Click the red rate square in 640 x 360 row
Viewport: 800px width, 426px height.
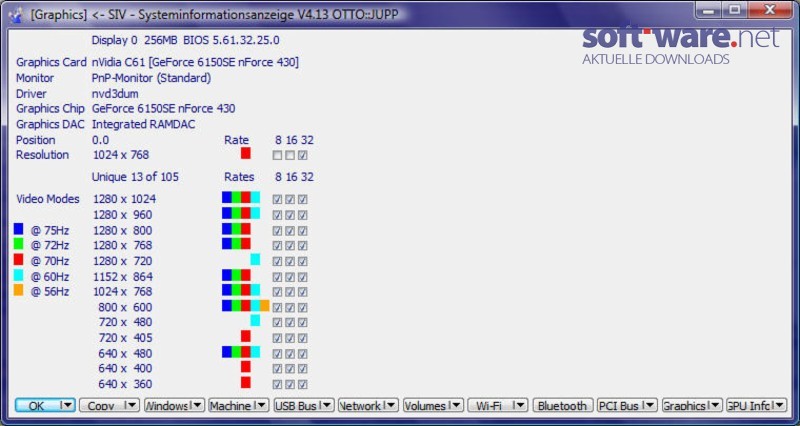[245, 382]
